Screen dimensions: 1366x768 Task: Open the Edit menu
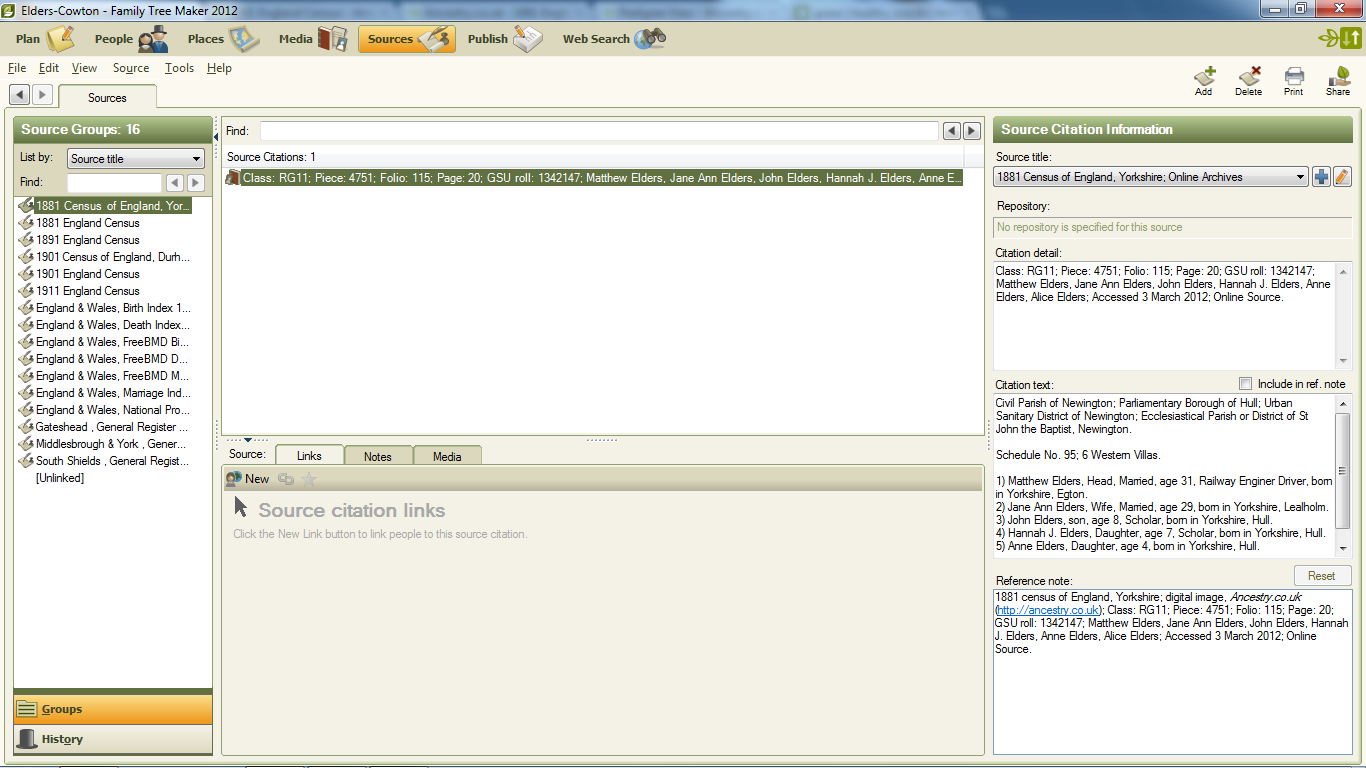pos(49,68)
